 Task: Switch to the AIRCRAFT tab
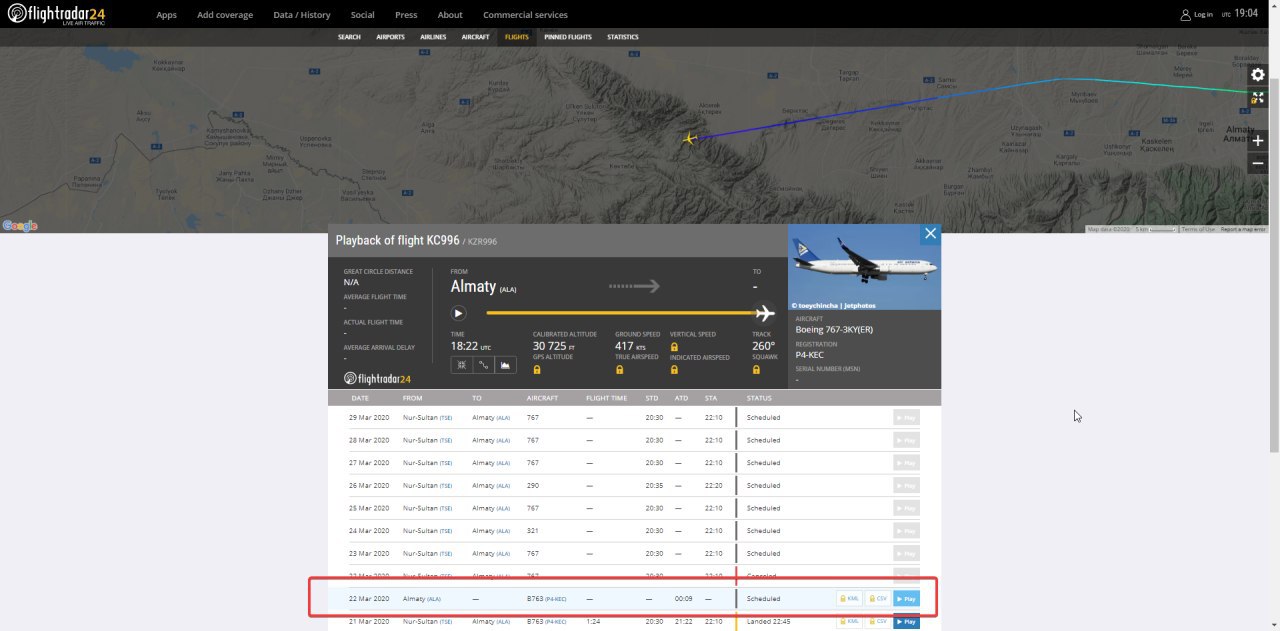475,37
